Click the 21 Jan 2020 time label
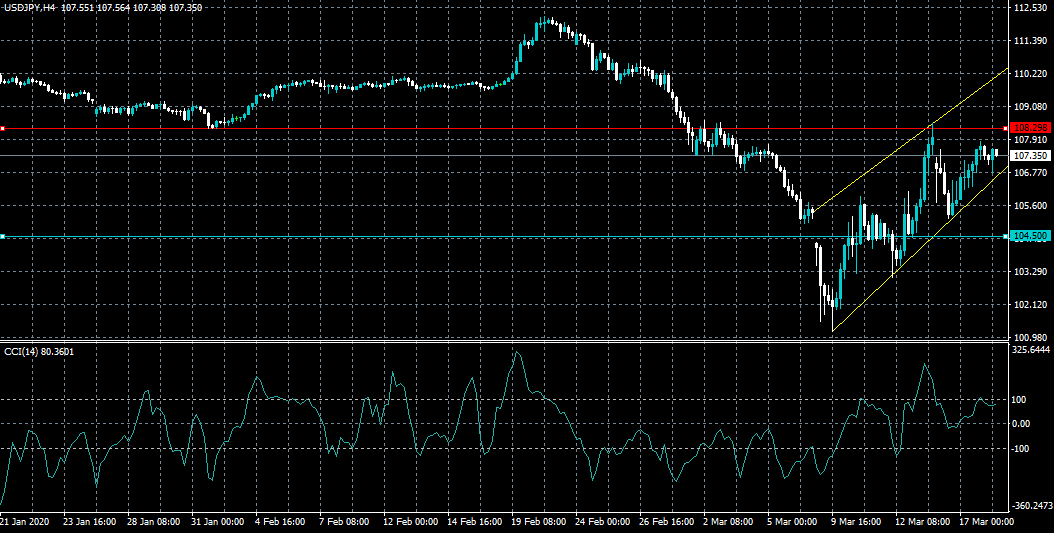1054x533 pixels. [x=24, y=522]
